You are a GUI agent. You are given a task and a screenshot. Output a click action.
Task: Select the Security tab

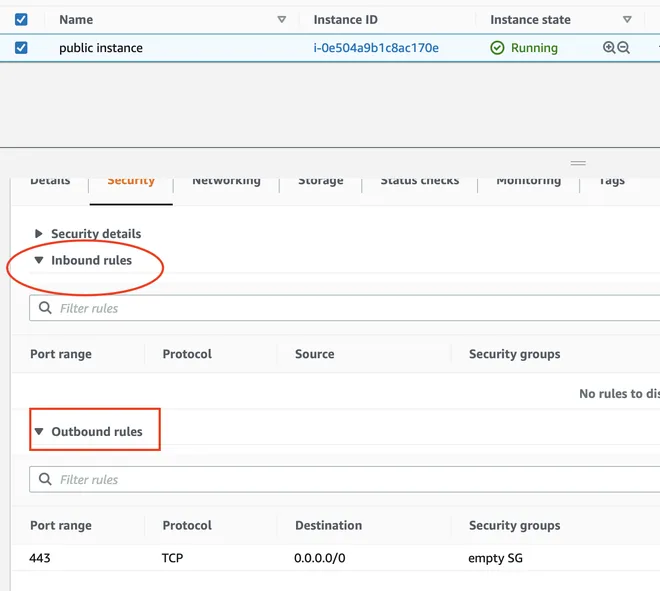coord(131,181)
